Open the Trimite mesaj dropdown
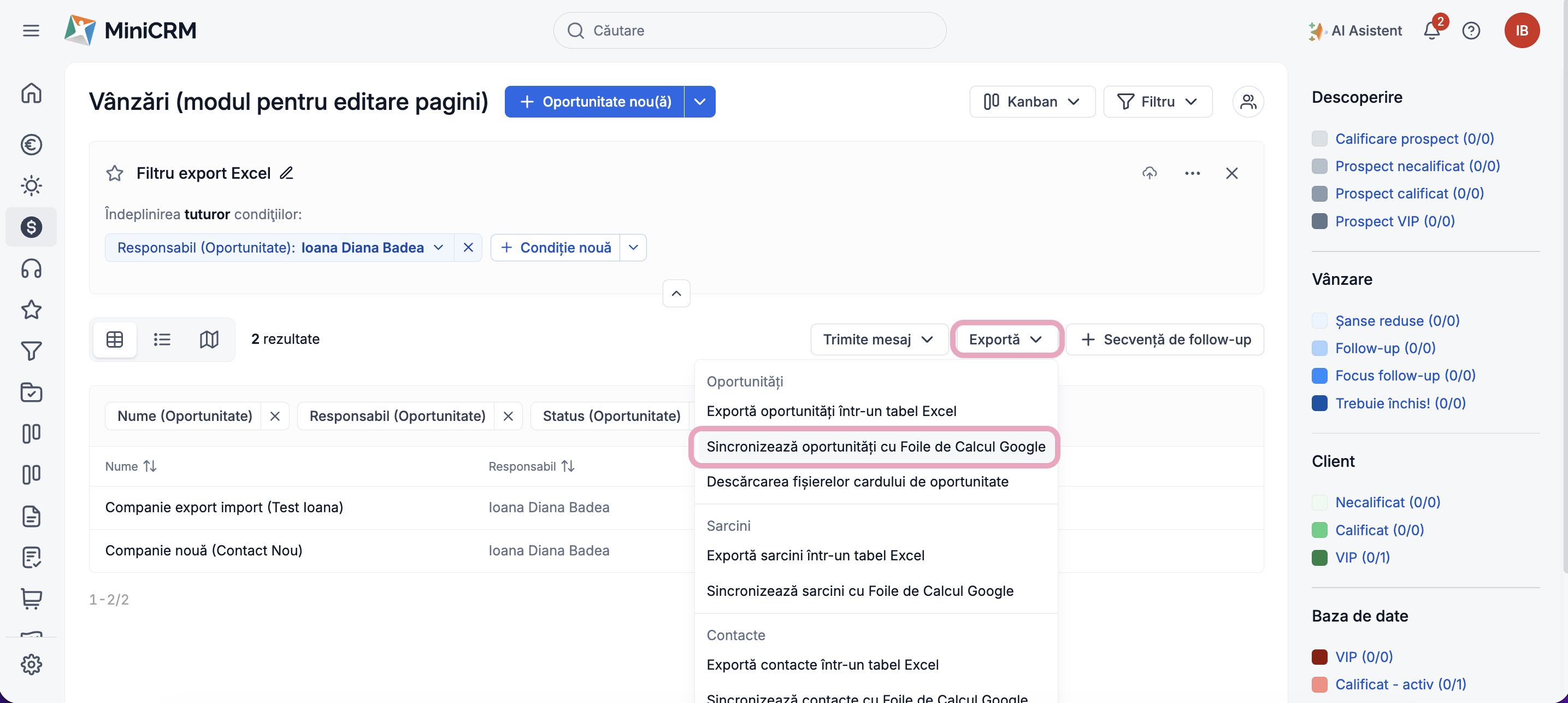The height and width of the screenshot is (703, 1568). coord(878,339)
